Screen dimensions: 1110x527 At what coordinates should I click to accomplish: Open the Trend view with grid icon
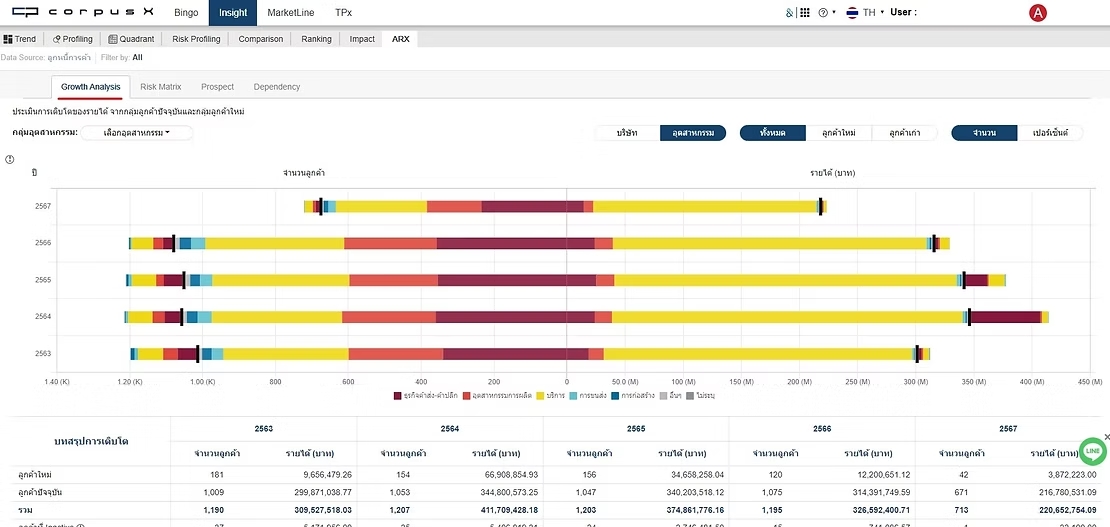point(20,39)
